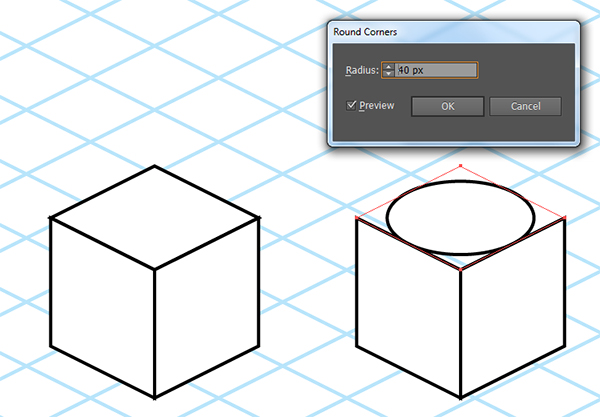Click the top red anchor point
600x417 pixels.
coord(460,166)
